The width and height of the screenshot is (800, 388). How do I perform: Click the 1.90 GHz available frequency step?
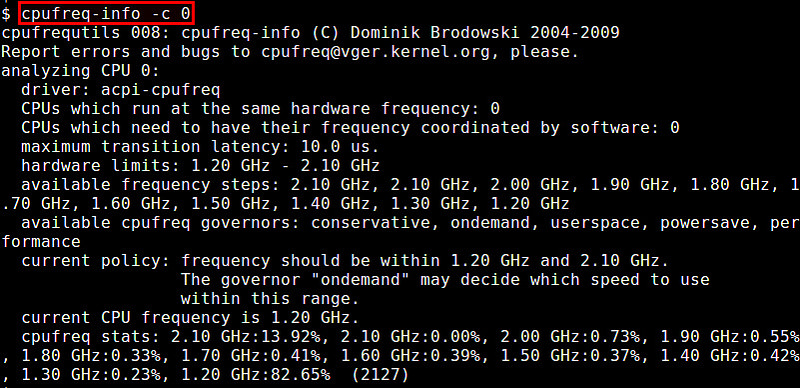(631, 185)
